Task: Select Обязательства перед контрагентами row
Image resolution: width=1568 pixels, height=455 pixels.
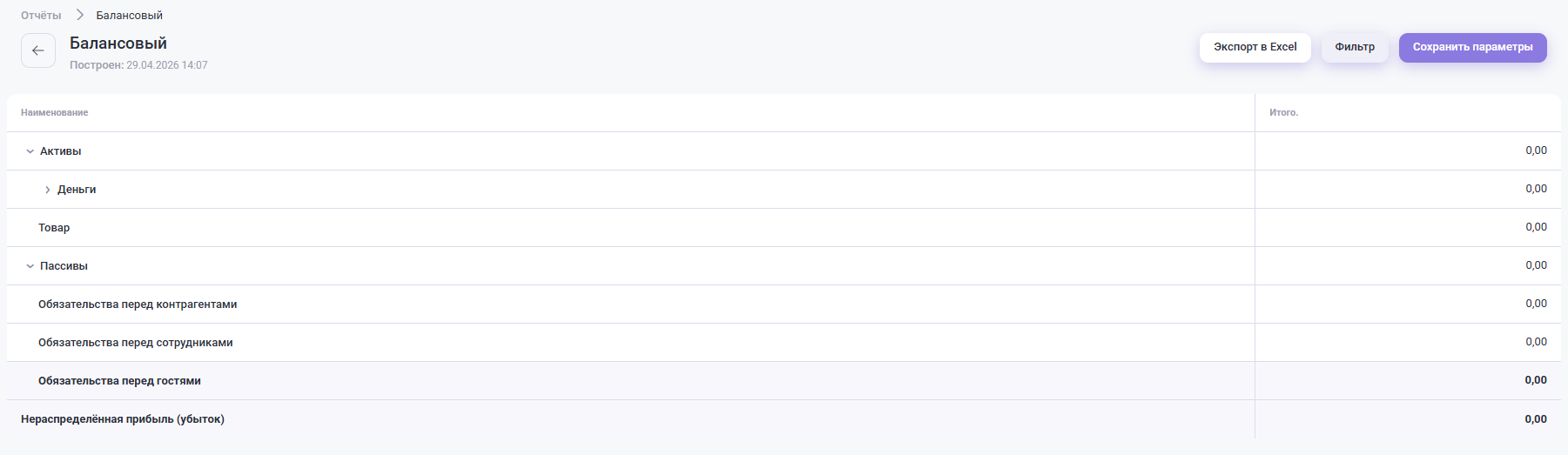Action: click(x=138, y=304)
